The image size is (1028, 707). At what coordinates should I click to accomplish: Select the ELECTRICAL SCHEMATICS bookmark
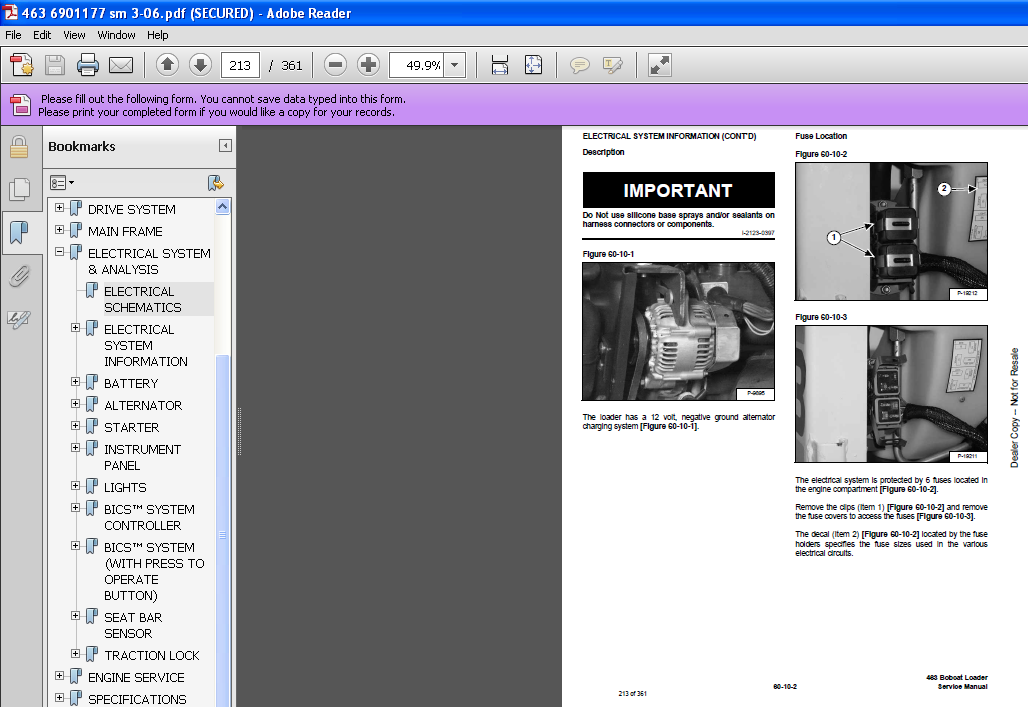pyautogui.click(x=142, y=299)
